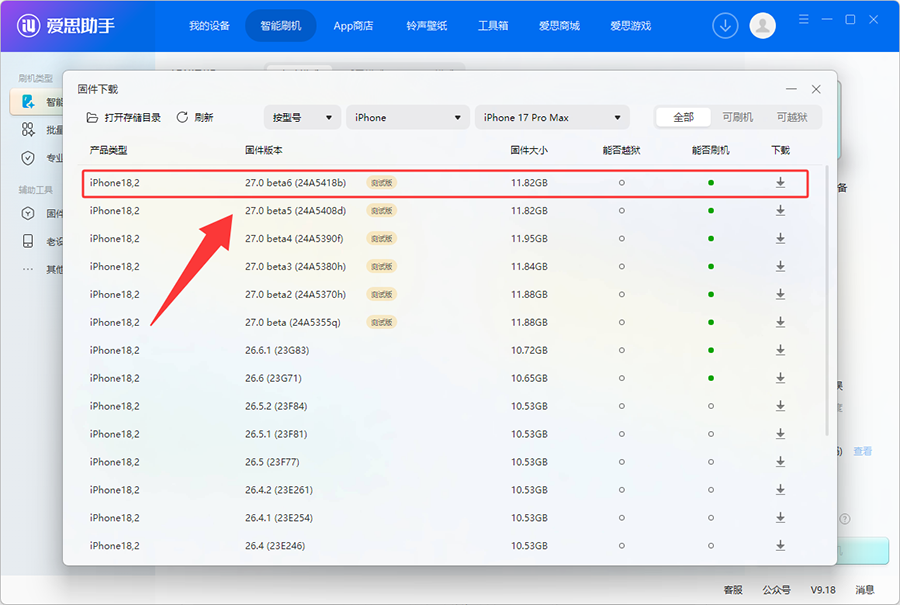Open the iPhone 17 Pro Max model dropdown
The height and width of the screenshot is (605, 900).
coord(552,118)
